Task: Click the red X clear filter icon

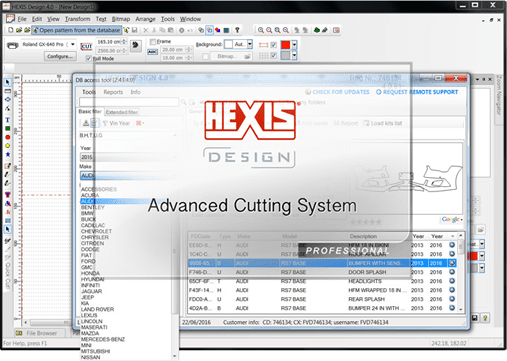Action: (x=139, y=123)
